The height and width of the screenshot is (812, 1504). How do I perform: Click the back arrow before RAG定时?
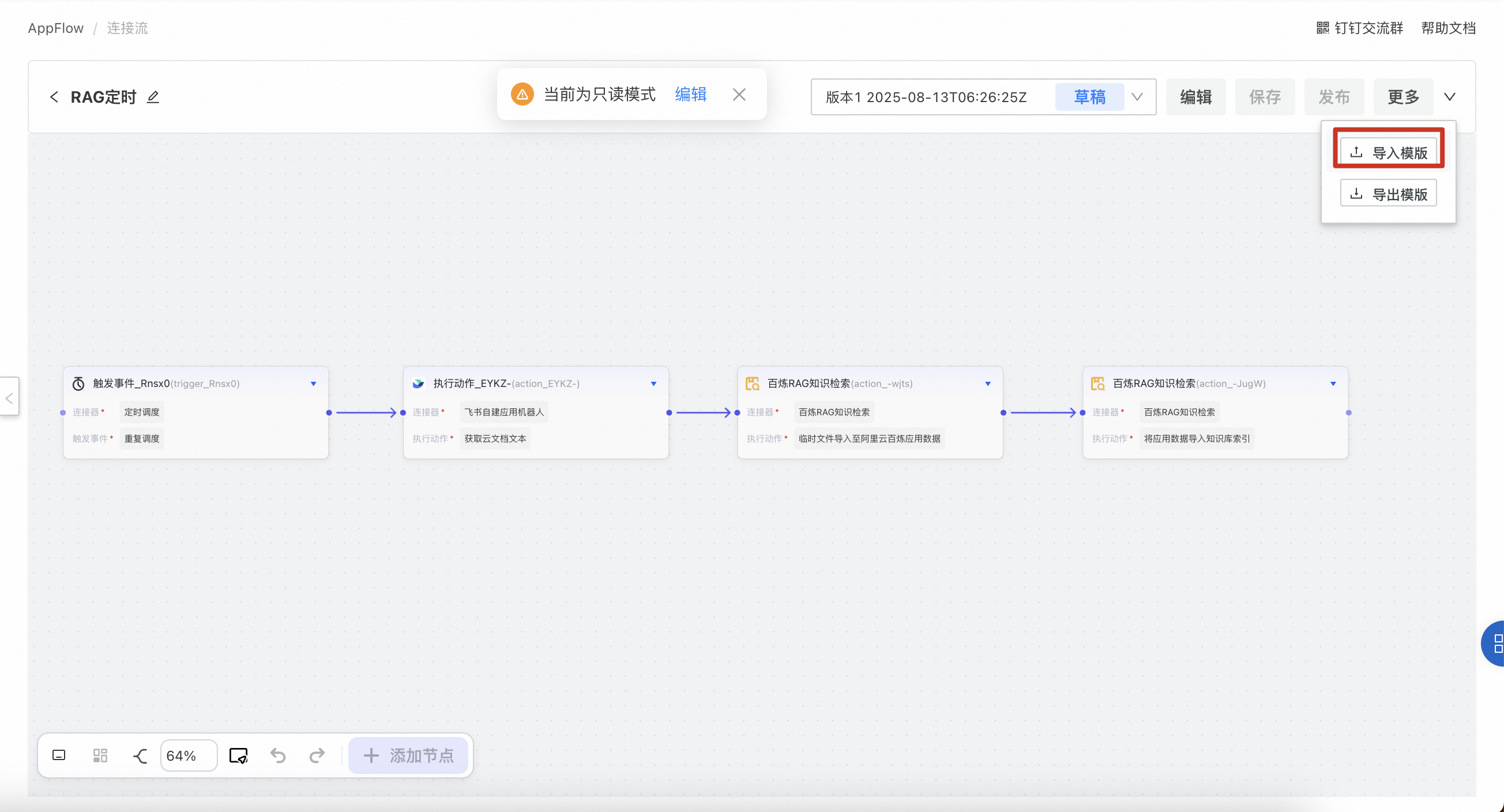click(x=54, y=97)
